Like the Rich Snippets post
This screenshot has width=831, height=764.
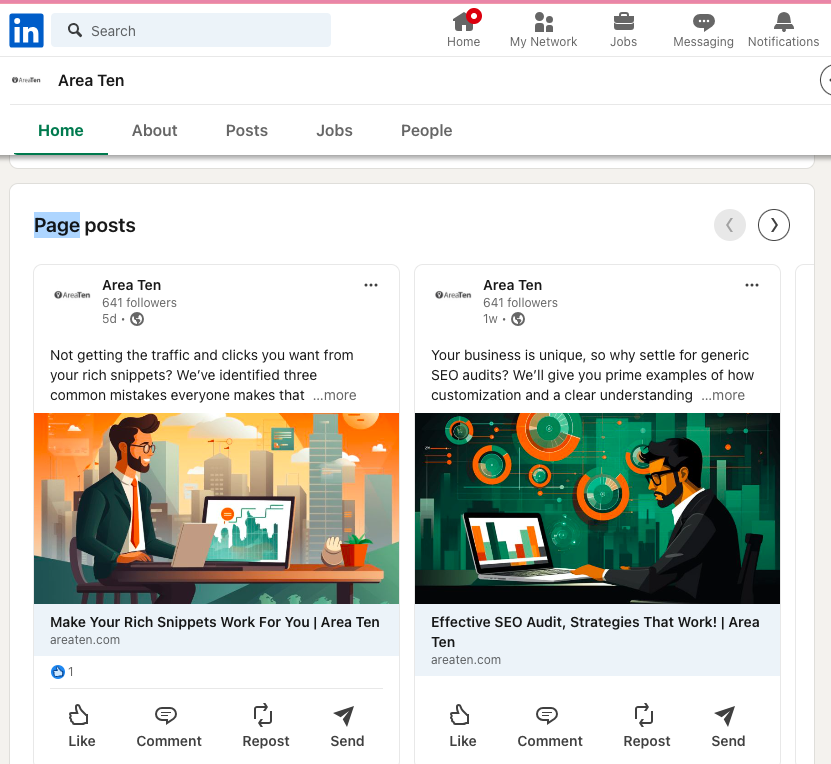click(81, 726)
